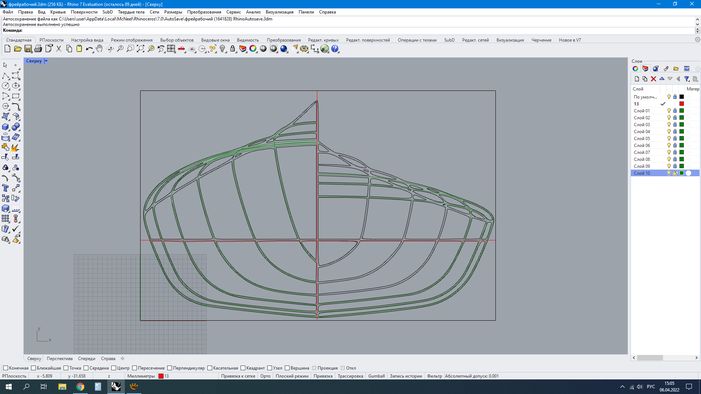
Task: Click the Paste clipboard icon
Action: [x=79, y=49]
